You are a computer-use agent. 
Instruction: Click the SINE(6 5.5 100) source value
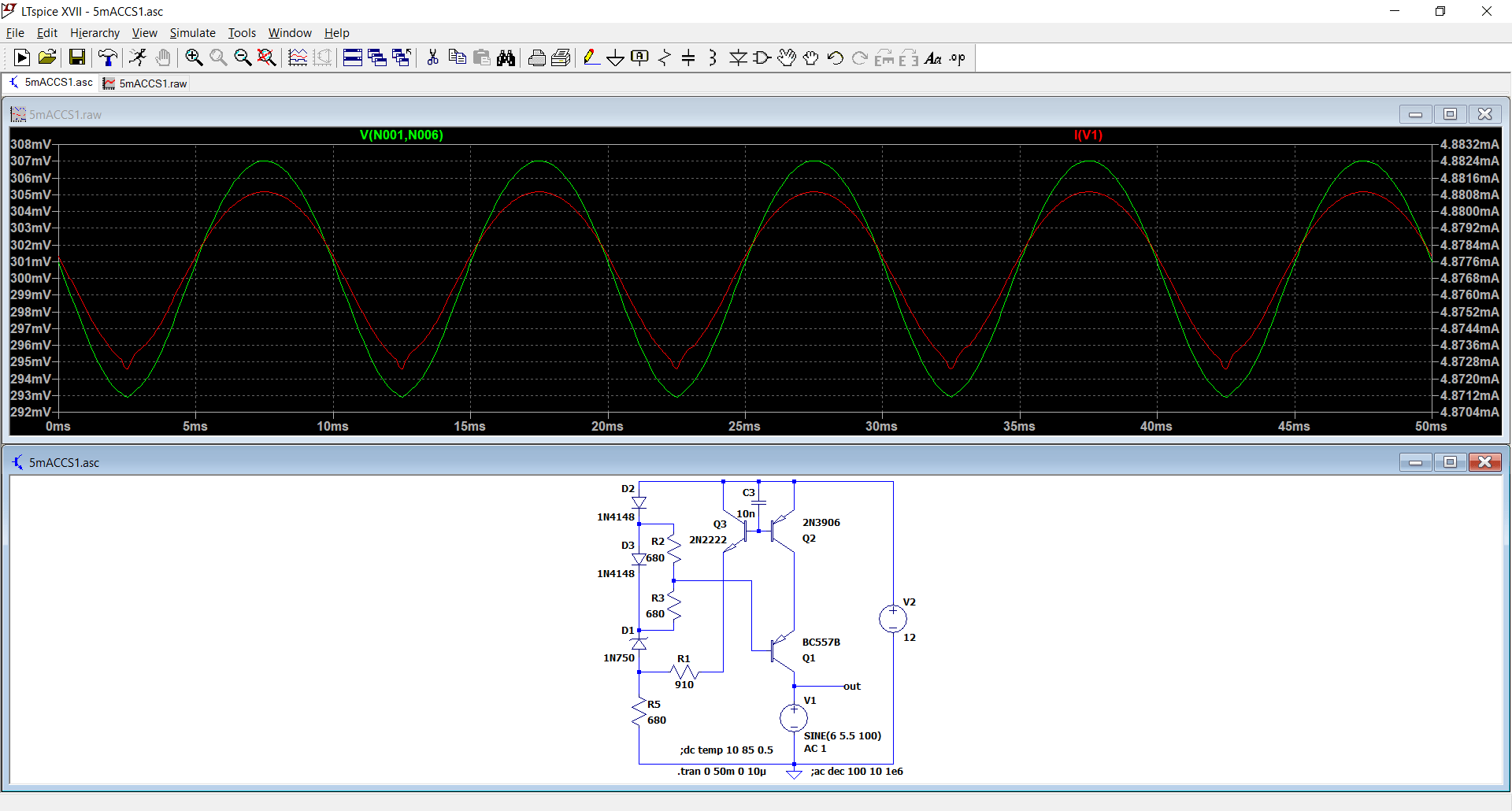coord(843,736)
